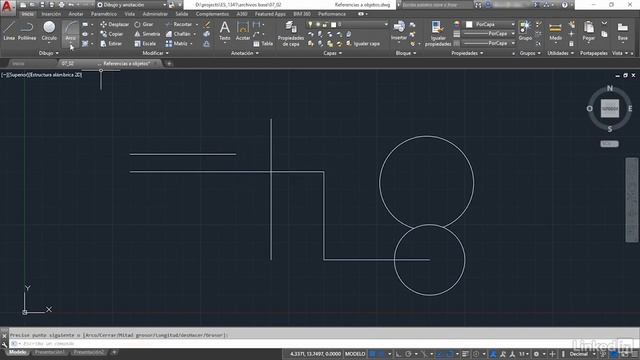
Task: Select the Polilínea tool
Action: point(27,31)
